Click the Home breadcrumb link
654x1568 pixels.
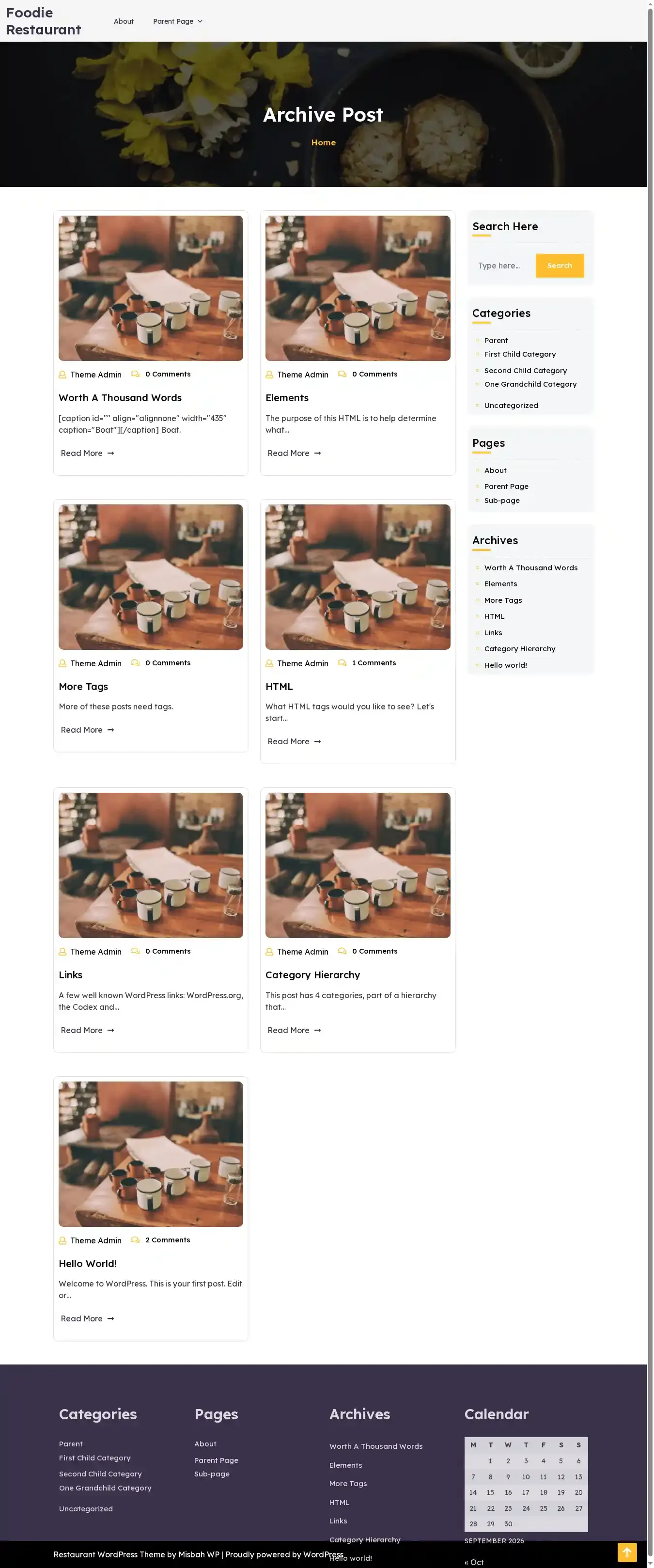coord(323,142)
